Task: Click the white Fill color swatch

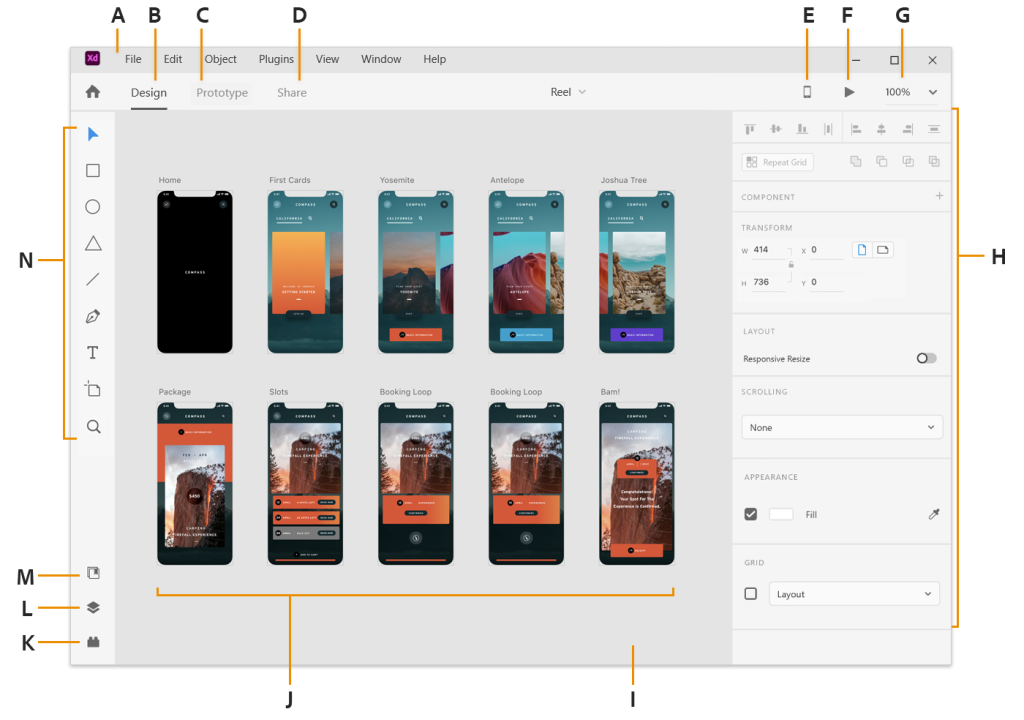Action: click(x=781, y=514)
